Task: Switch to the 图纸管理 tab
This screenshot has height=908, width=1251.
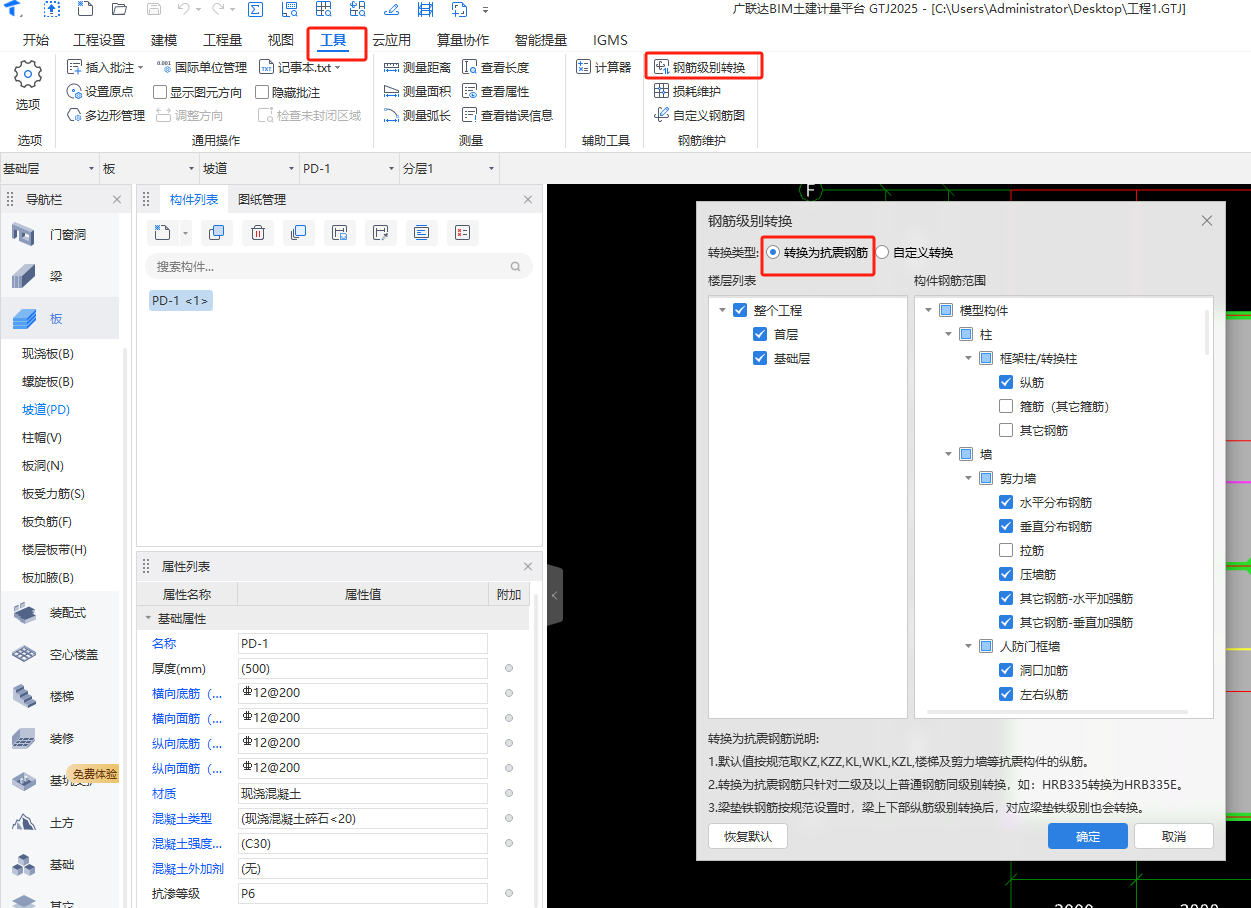Action: tap(262, 199)
